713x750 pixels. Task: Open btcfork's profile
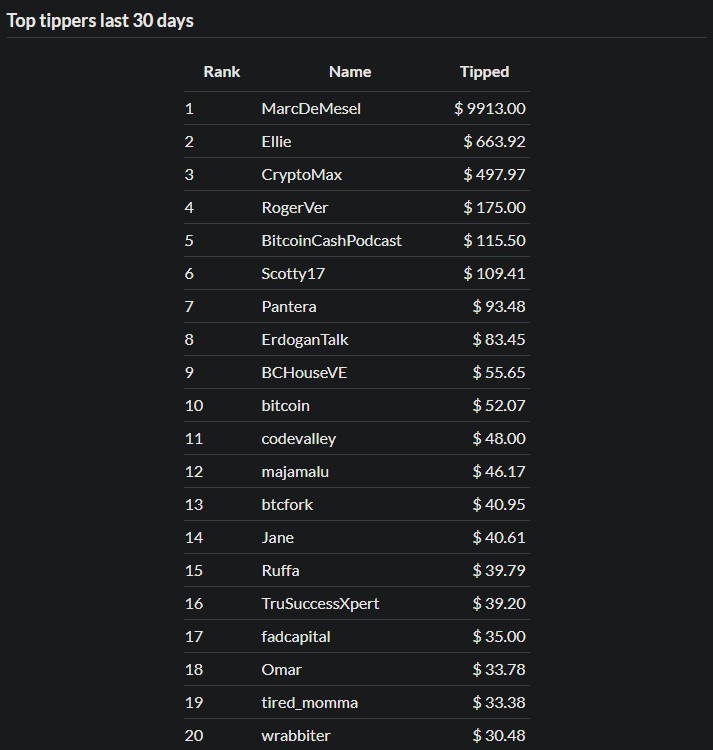pyautogui.click(x=287, y=505)
